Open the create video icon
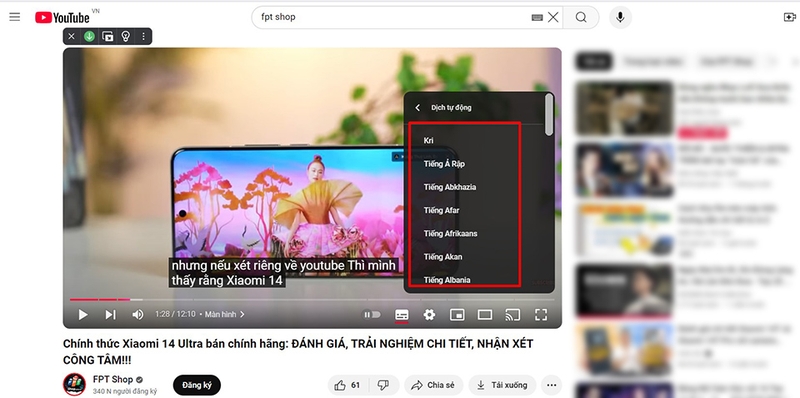800x398 pixels. [789, 17]
